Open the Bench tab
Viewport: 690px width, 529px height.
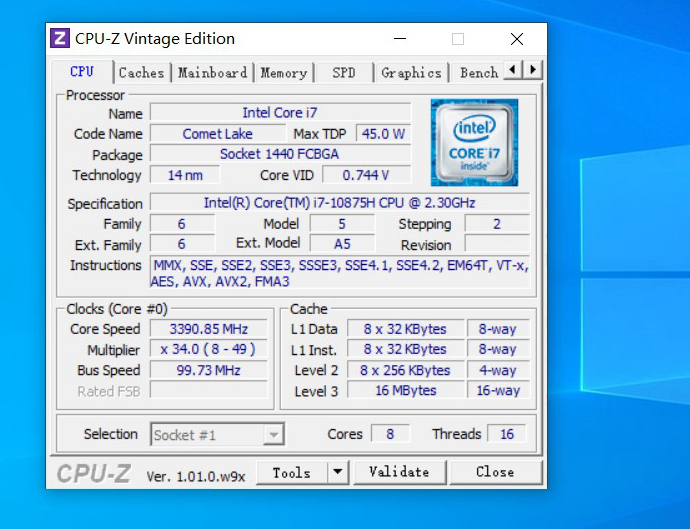(478, 73)
